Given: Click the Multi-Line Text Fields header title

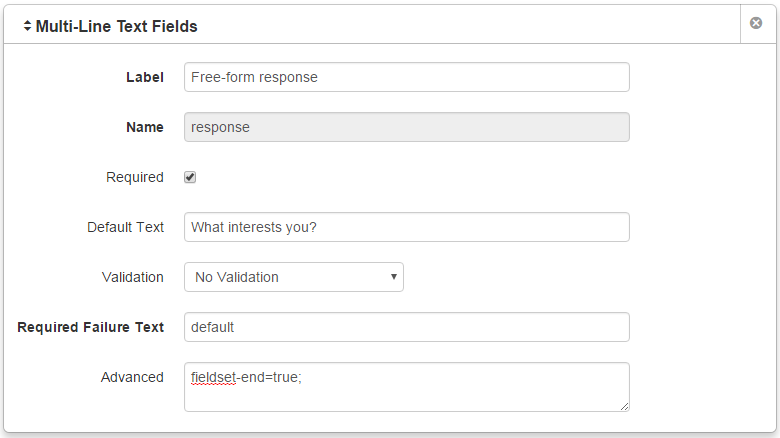Looking at the screenshot, I should click(x=116, y=26).
